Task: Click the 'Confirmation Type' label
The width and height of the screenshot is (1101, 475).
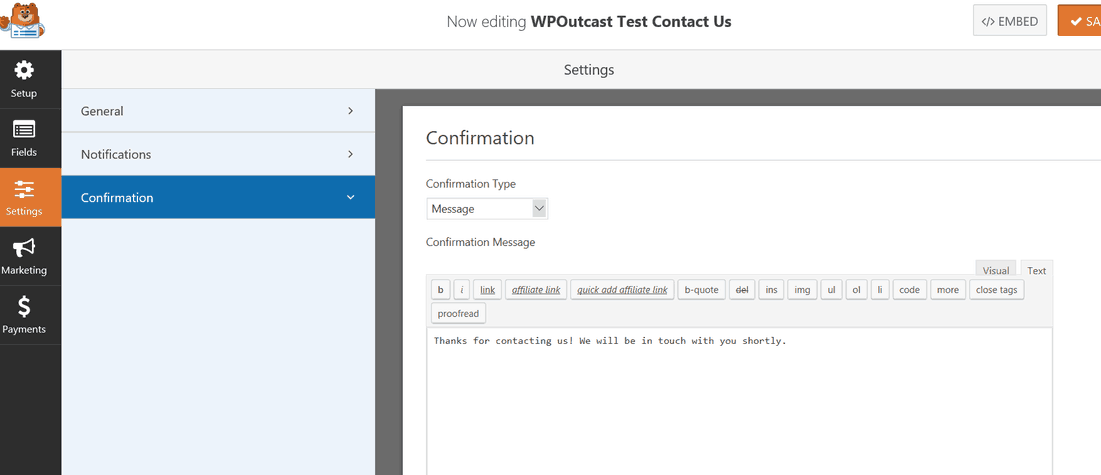Action: coord(470,183)
